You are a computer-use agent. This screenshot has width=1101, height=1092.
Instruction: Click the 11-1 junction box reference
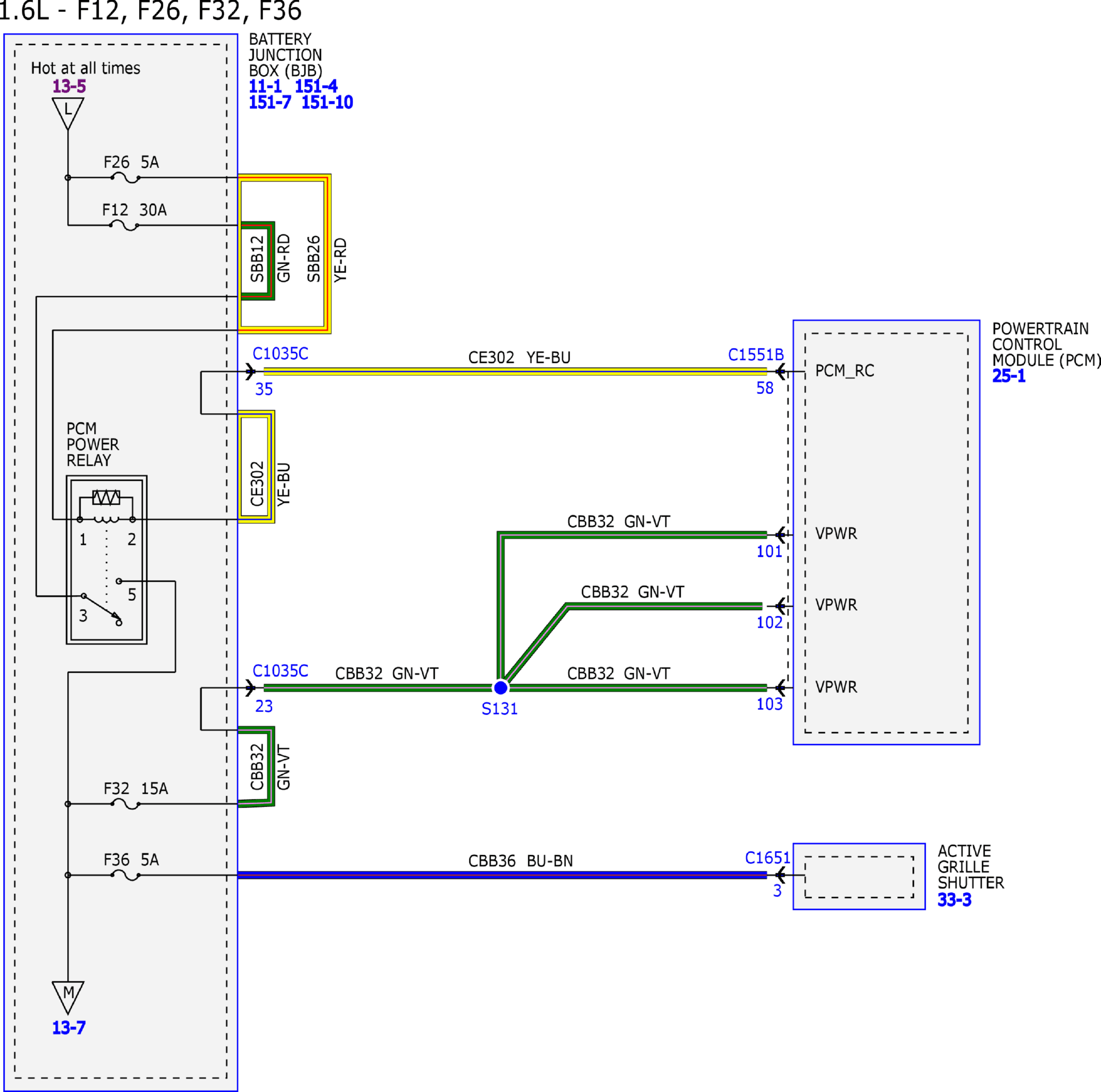(x=265, y=87)
